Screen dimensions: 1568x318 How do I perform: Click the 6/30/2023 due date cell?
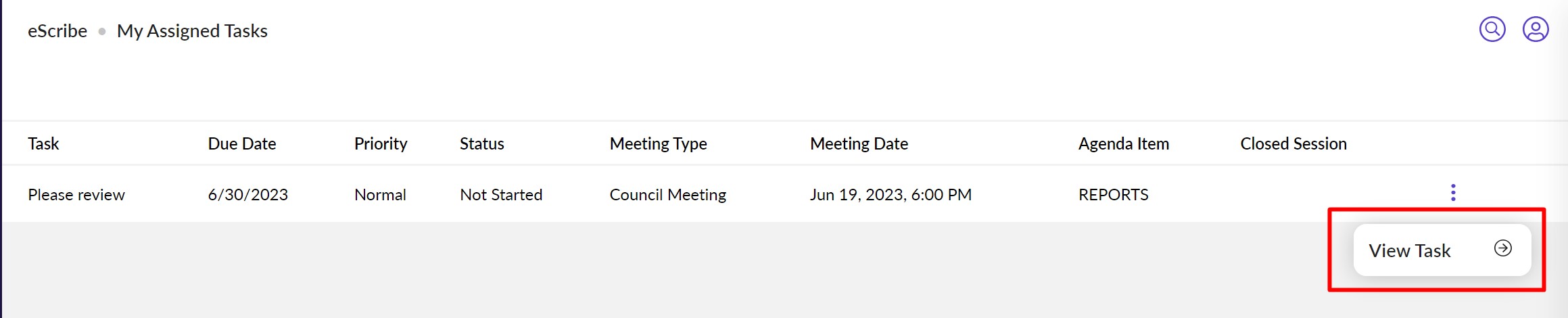click(x=247, y=195)
